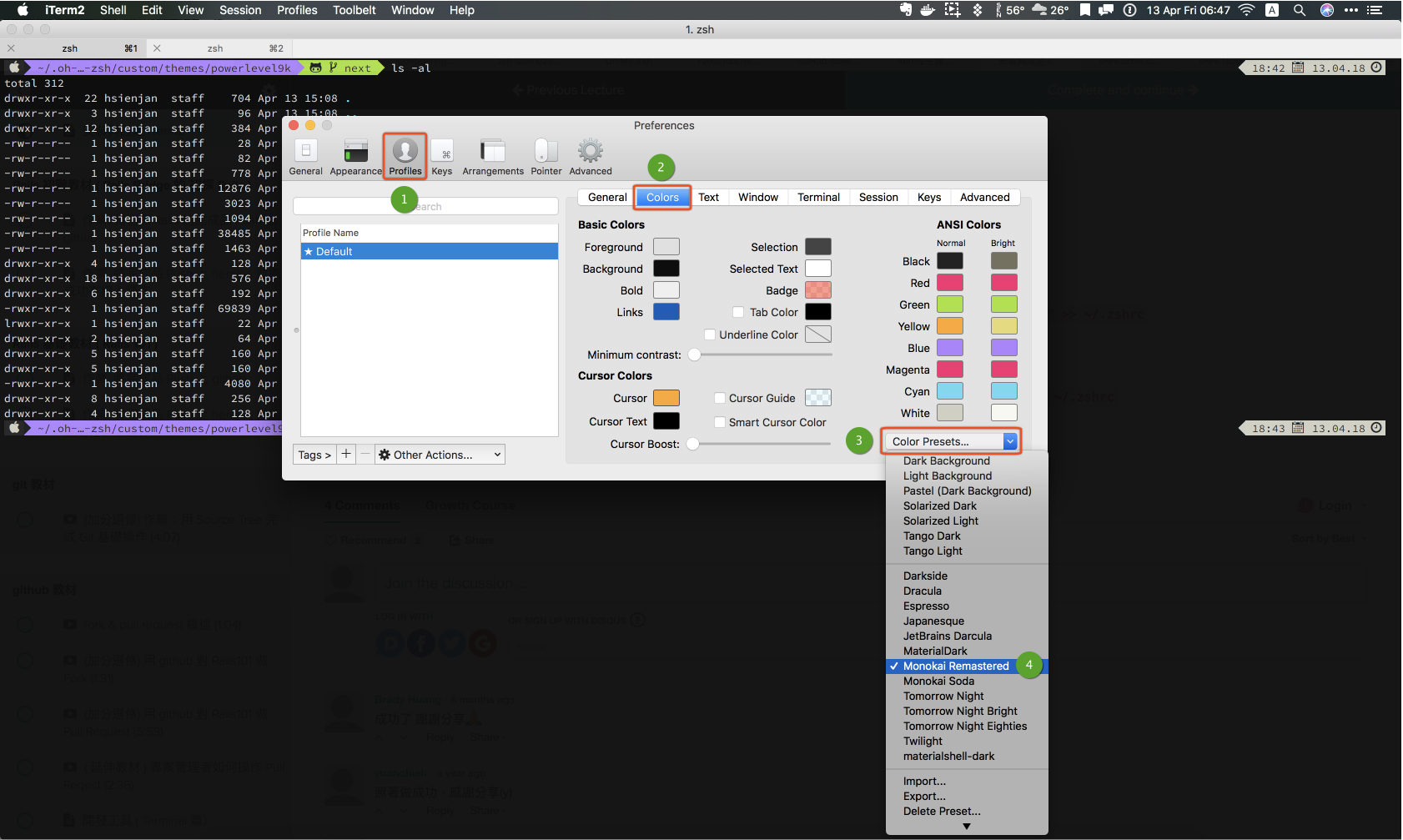The width and height of the screenshot is (1403, 840).
Task: Open the Keys preferences icon
Action: [442, 152]
